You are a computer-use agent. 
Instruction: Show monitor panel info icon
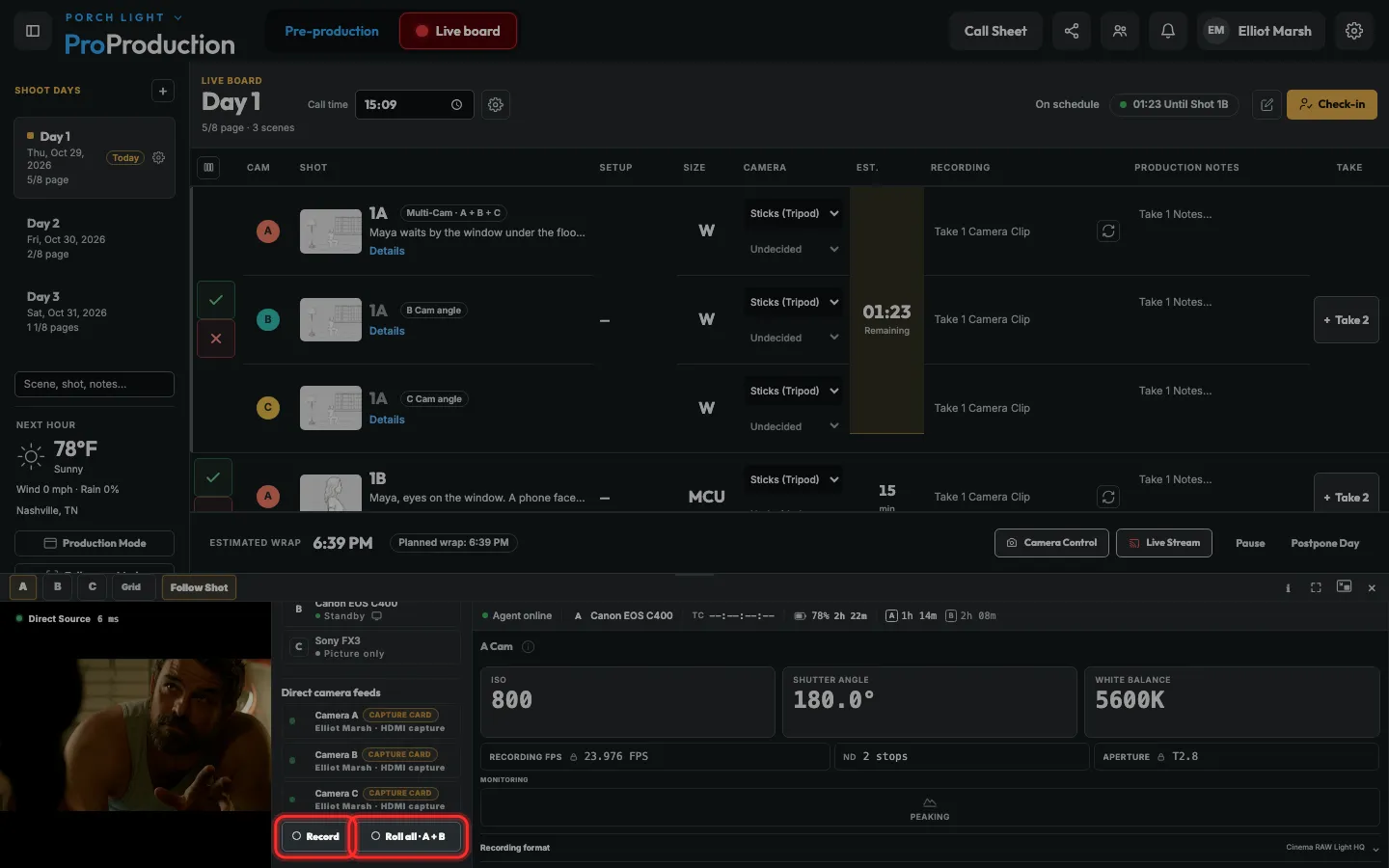[x=1288, y=587]
